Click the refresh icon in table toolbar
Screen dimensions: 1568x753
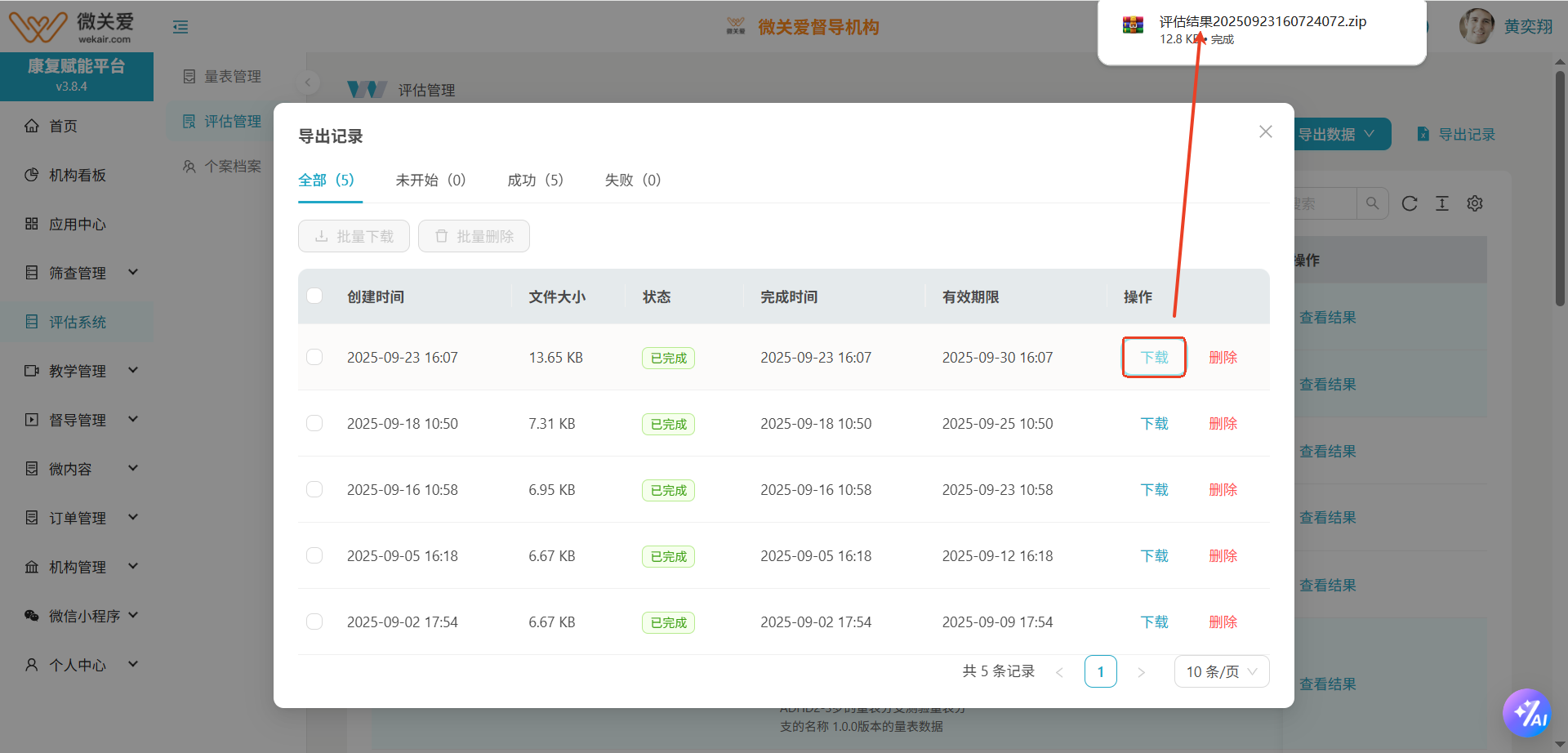point(1410,203)
